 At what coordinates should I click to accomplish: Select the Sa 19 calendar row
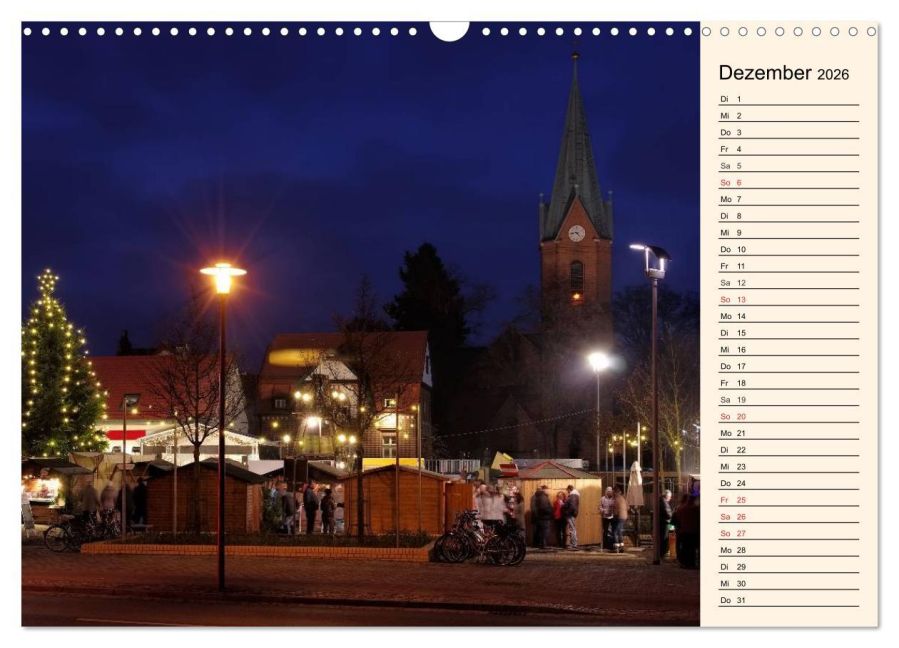click(x=789, y=400)
